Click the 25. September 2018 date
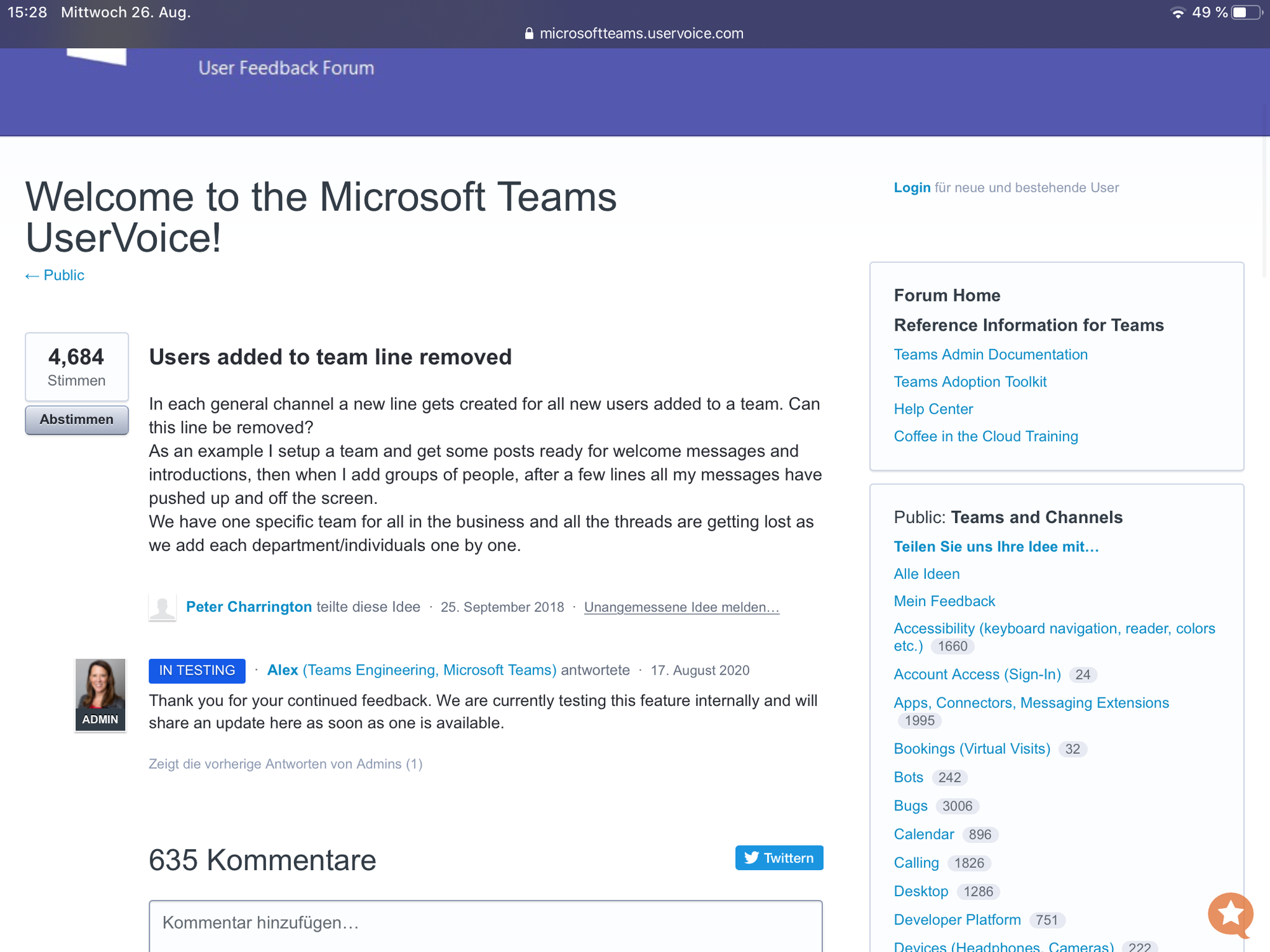1270x952 pixels. pos(502,607)
